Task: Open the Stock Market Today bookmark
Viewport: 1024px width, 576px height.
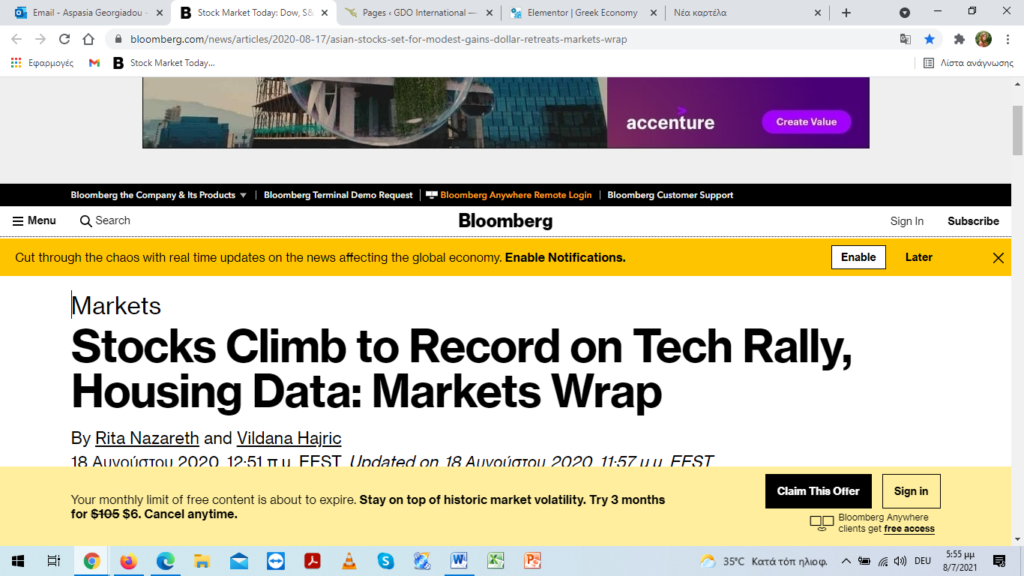Action: 164,63
